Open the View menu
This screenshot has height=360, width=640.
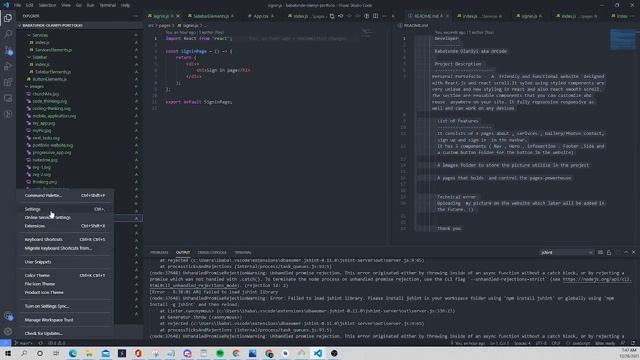(x=66, y=5)
